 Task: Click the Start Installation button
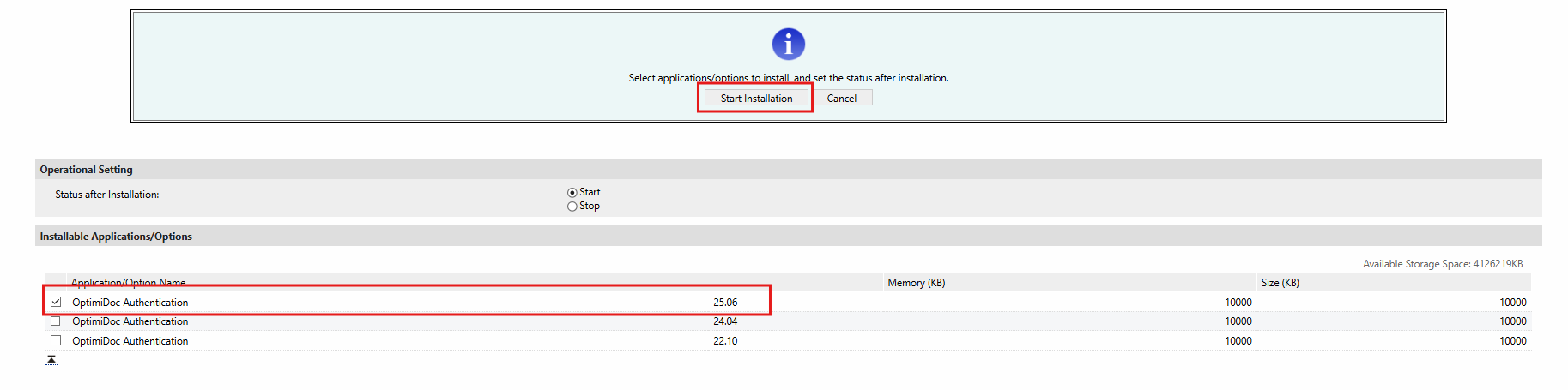pyautogui.click(x=756, y=98)
